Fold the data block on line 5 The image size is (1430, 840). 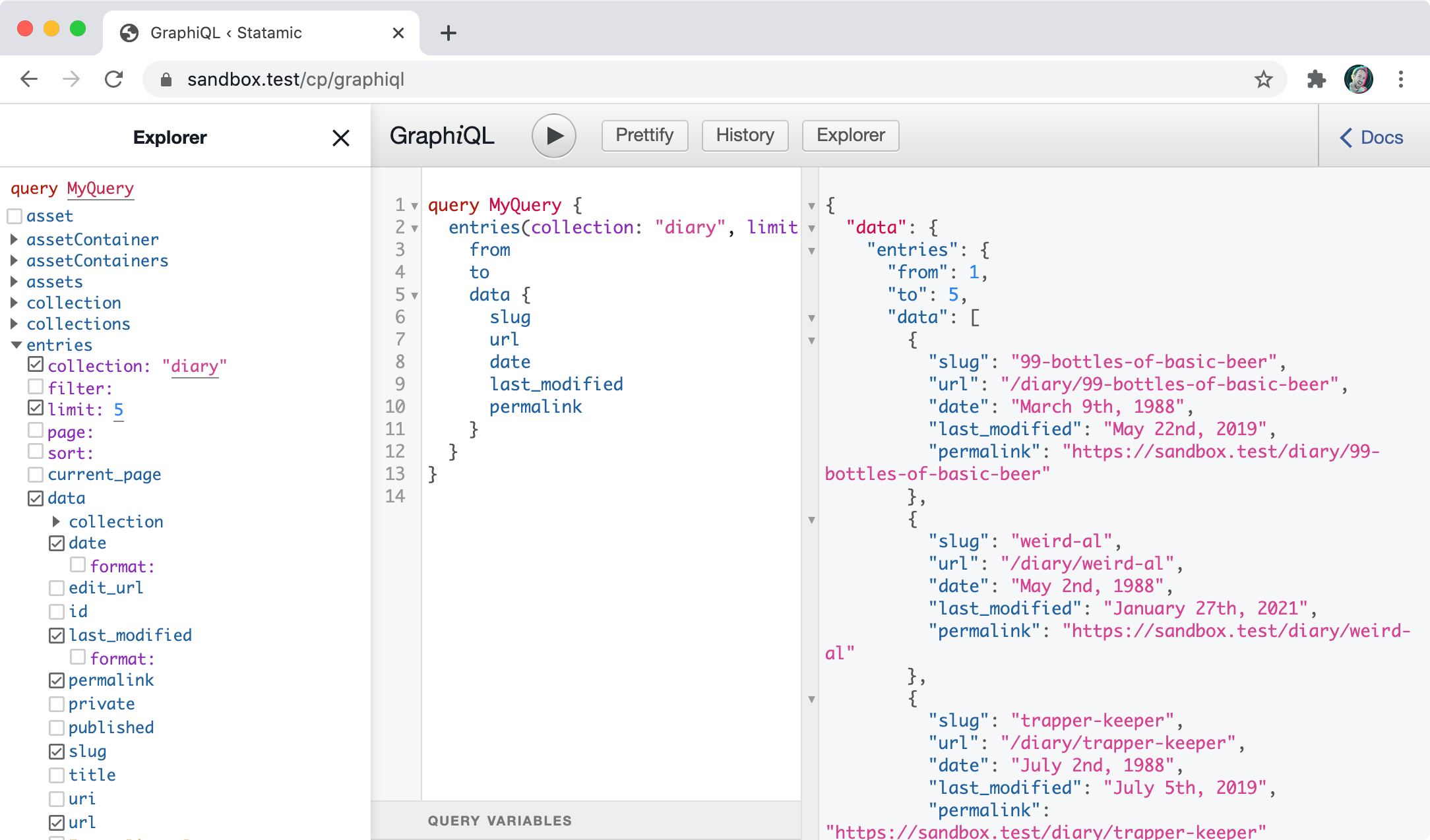pyautogui.click(x=414, y=296)
